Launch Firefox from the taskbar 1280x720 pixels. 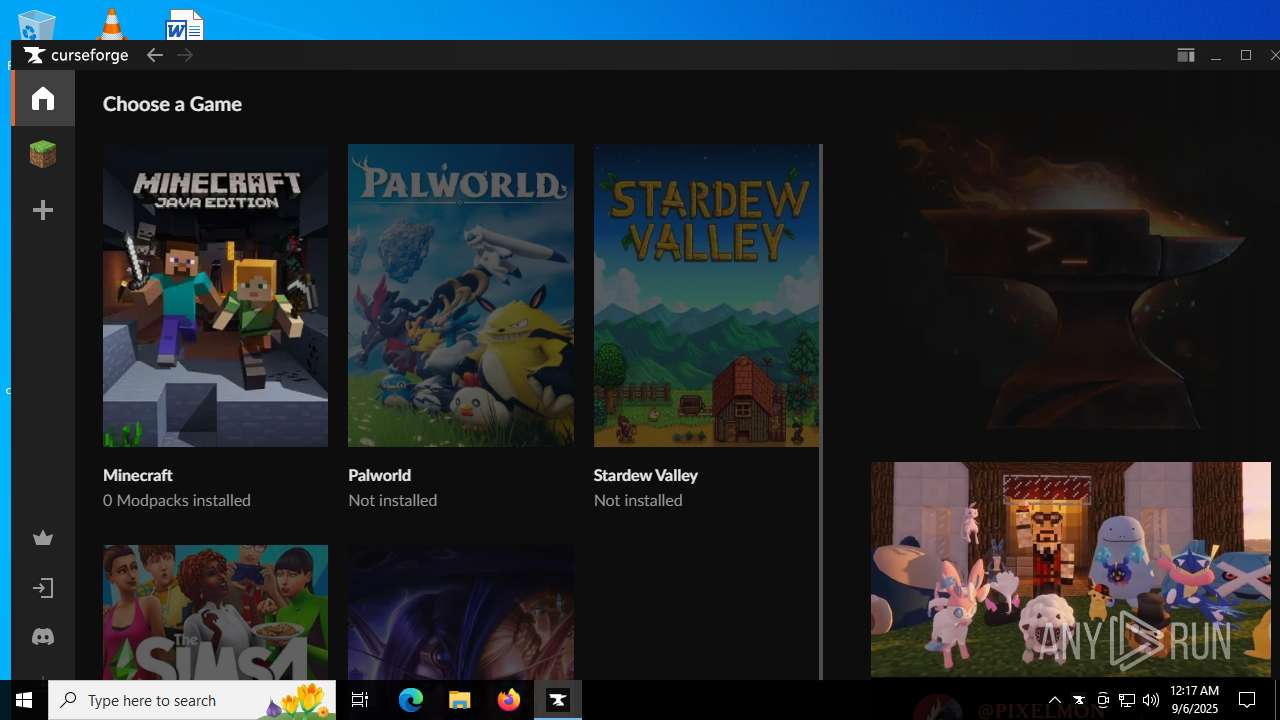509,700
